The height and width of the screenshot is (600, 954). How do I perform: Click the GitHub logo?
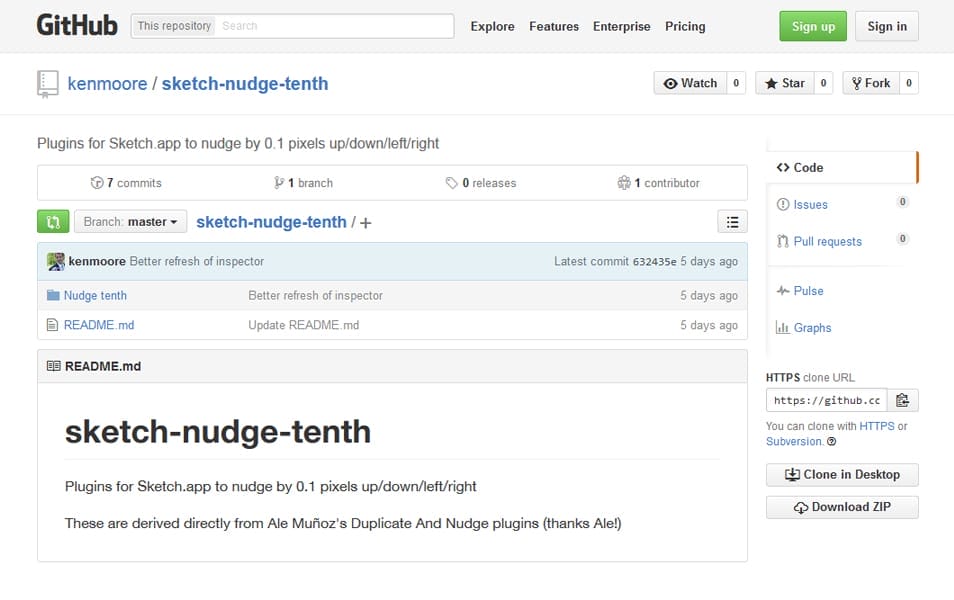[77, 24]
